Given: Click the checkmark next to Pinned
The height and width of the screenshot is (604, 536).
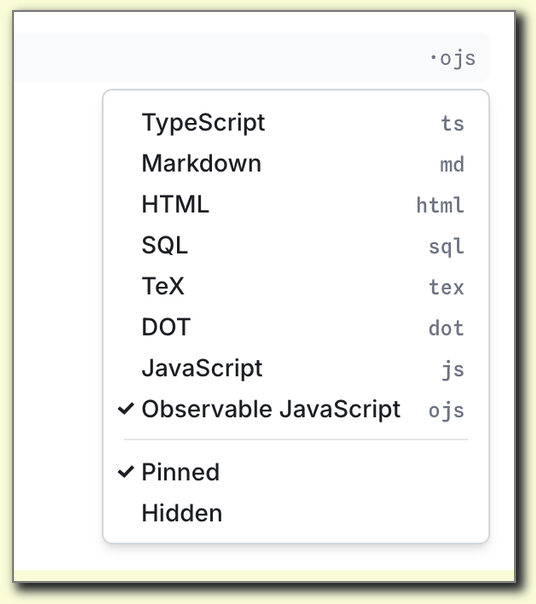Looking at the screenshot, I should pyautogui.click(x=126, y=471).
